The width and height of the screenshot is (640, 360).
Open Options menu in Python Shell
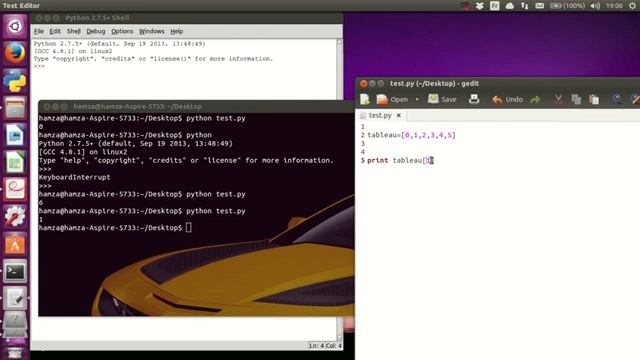[x=122, y=31]
